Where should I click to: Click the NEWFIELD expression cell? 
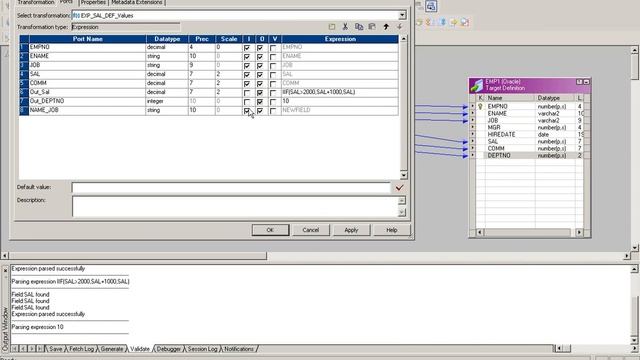[340, 110]
